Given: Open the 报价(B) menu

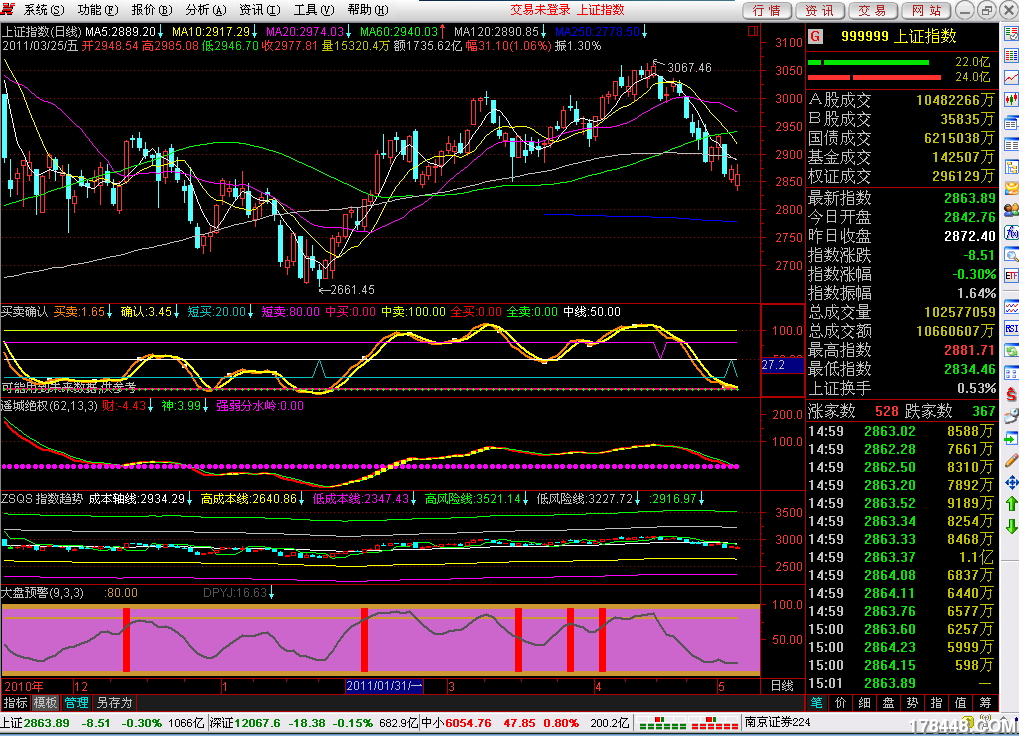Looking at the screenshot, I should point(151,10).
